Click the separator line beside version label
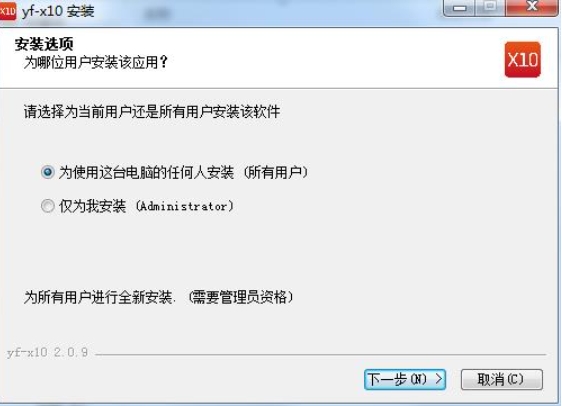562x406 pixels. tap(321, 354)
